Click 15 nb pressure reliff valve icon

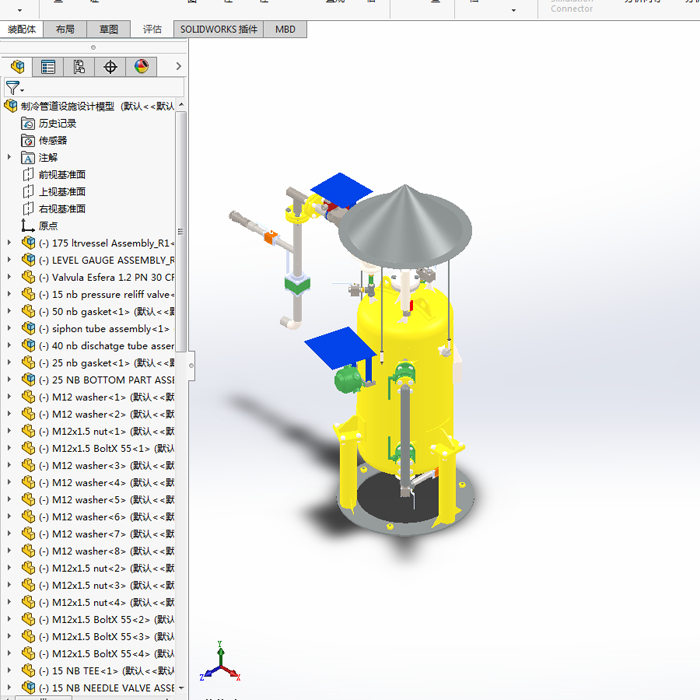click(x=28, y=294)
